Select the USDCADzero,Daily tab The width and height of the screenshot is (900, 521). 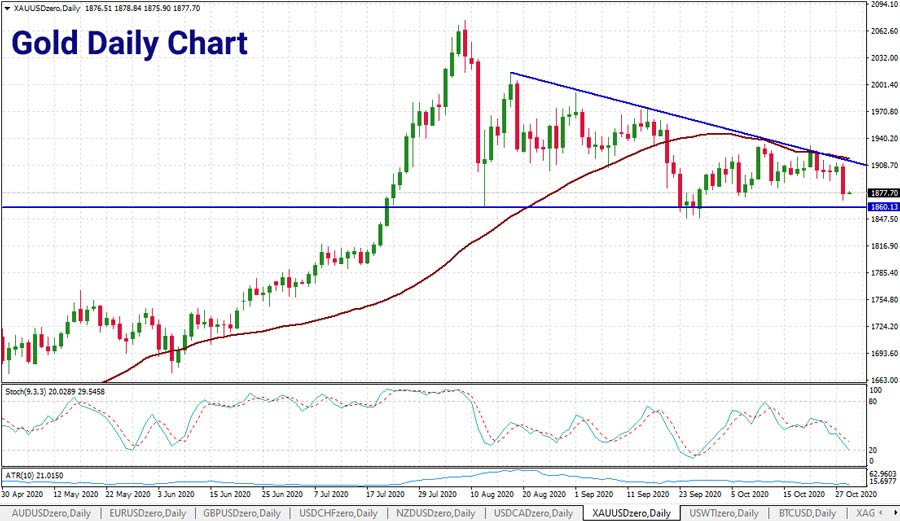[533, 513]
